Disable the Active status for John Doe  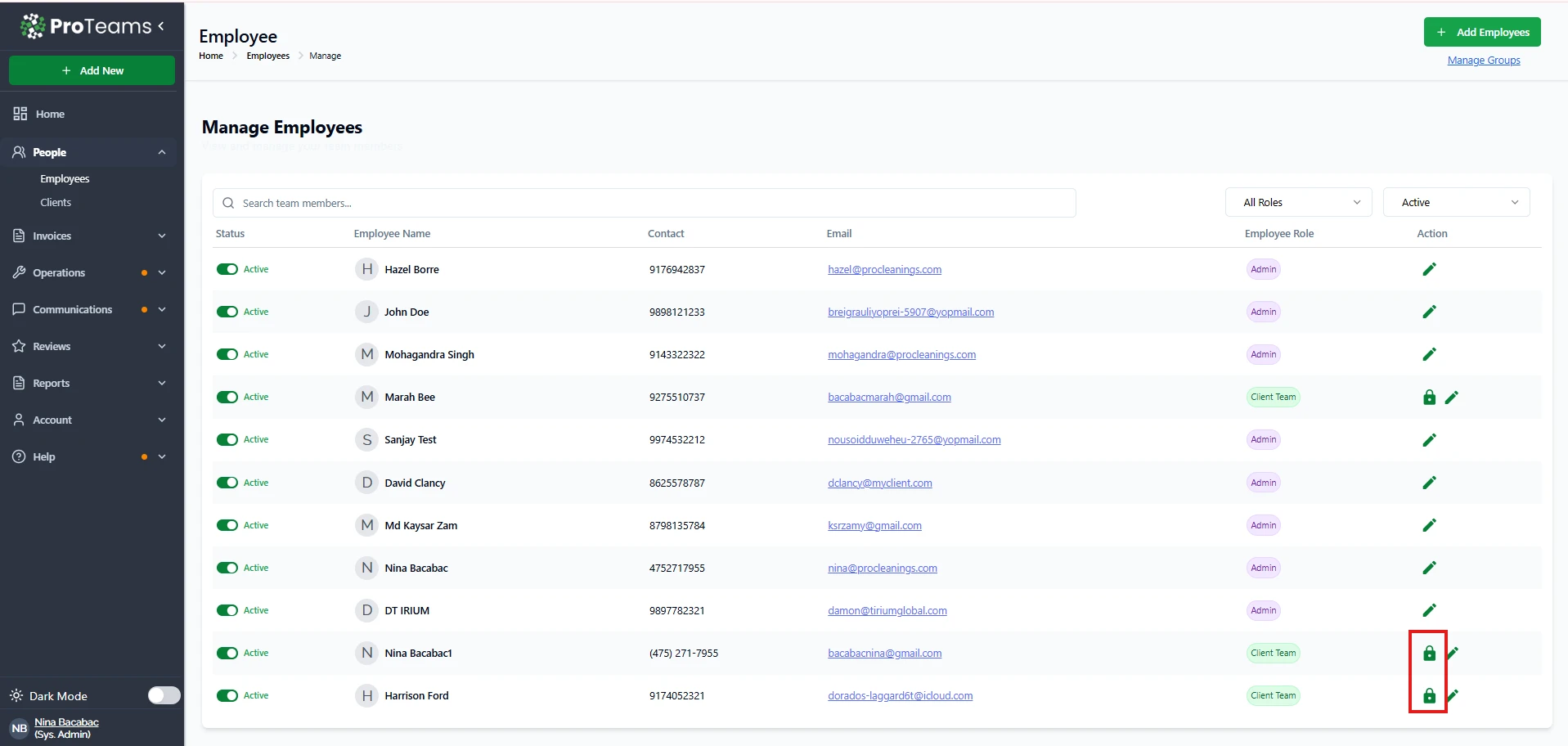227,312
